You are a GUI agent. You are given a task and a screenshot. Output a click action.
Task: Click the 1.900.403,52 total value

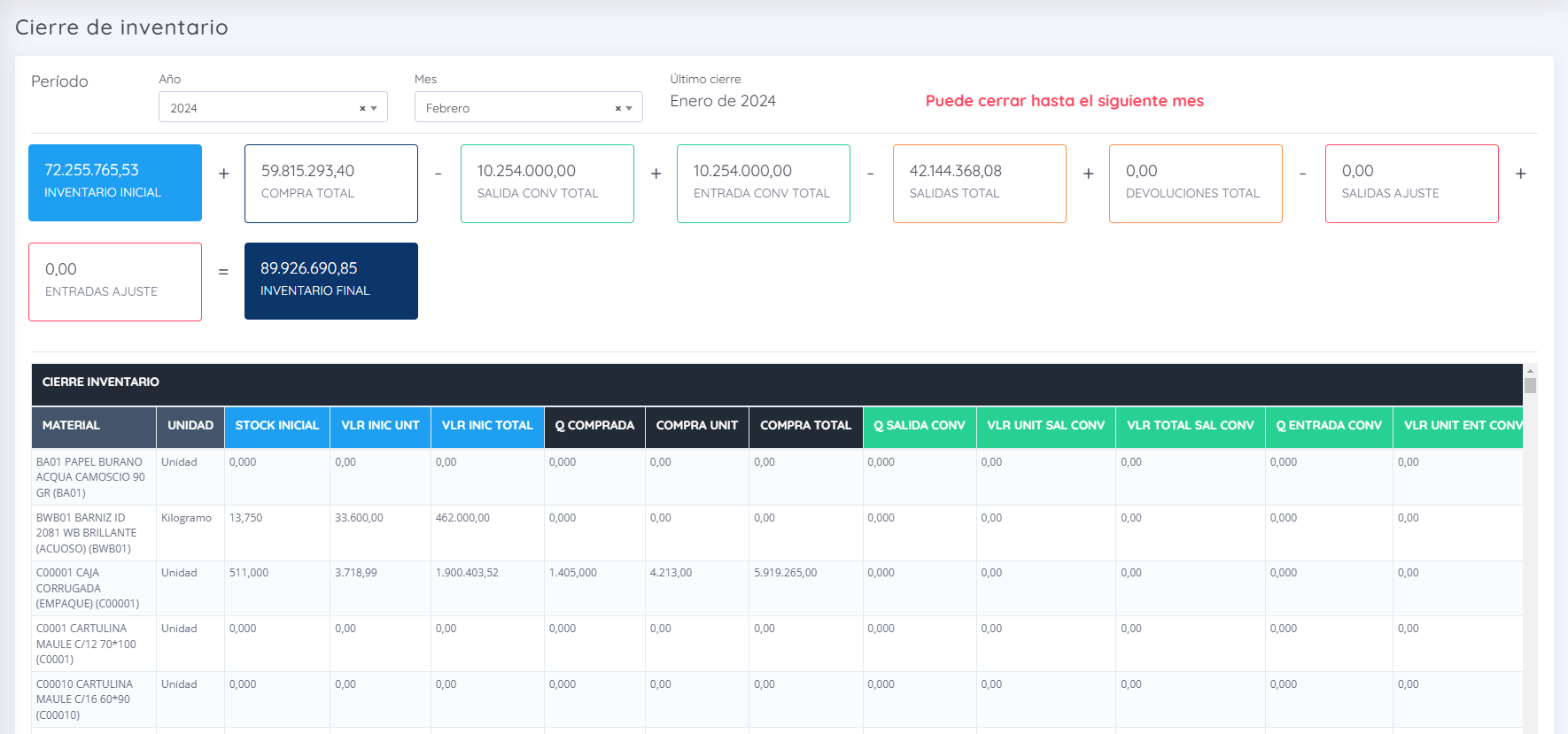pos(467,573)
